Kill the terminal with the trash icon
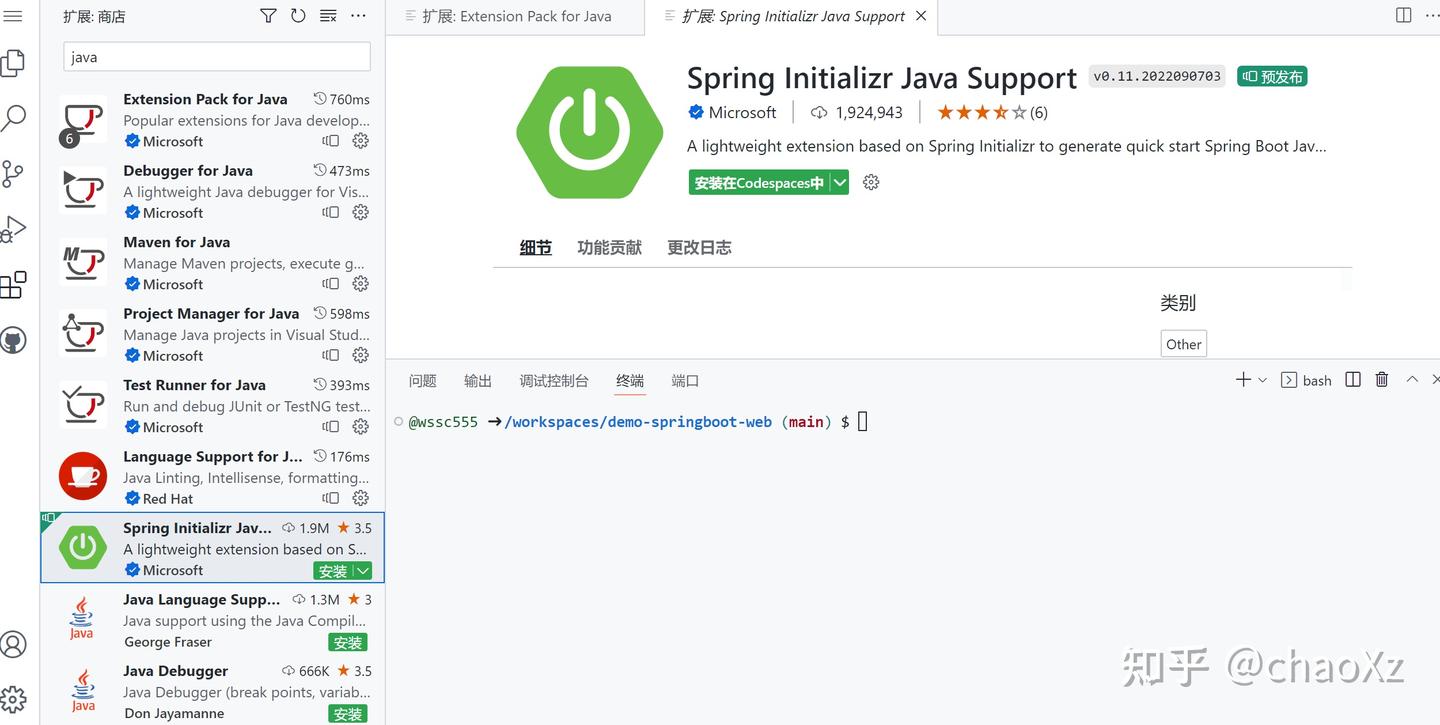 pos(1382,379)
